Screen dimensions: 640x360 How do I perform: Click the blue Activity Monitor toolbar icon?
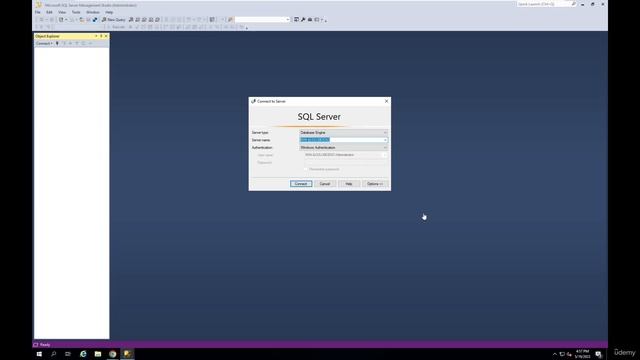(95, 20)
